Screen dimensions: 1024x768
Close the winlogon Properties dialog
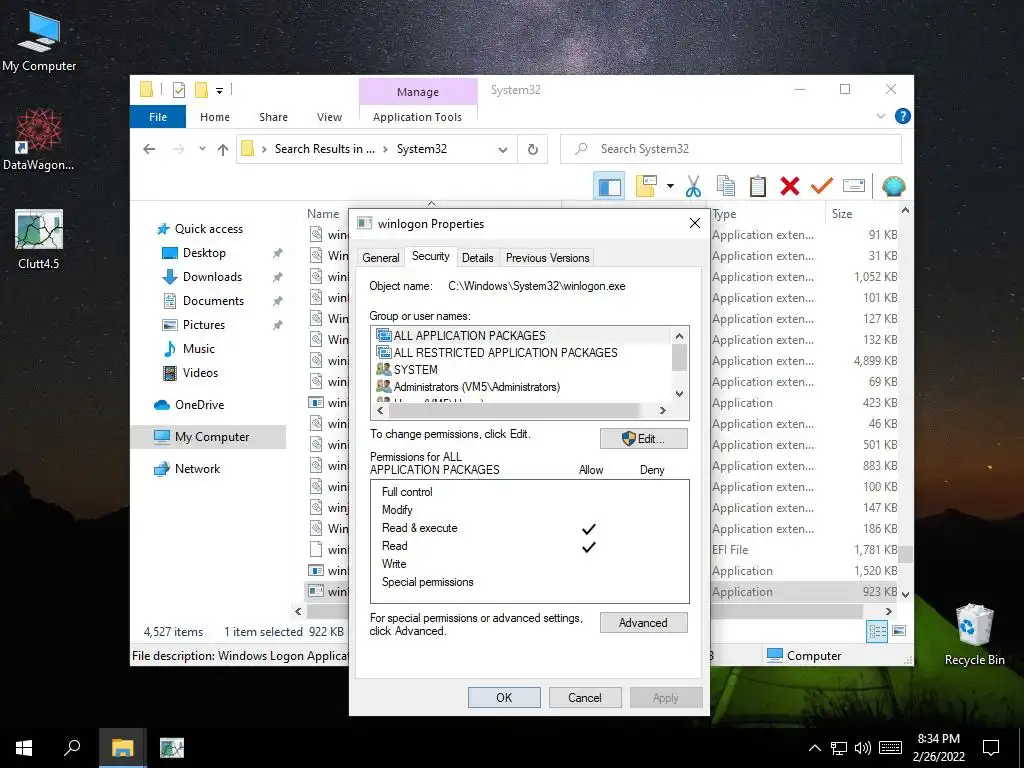[x=695, y=223]
